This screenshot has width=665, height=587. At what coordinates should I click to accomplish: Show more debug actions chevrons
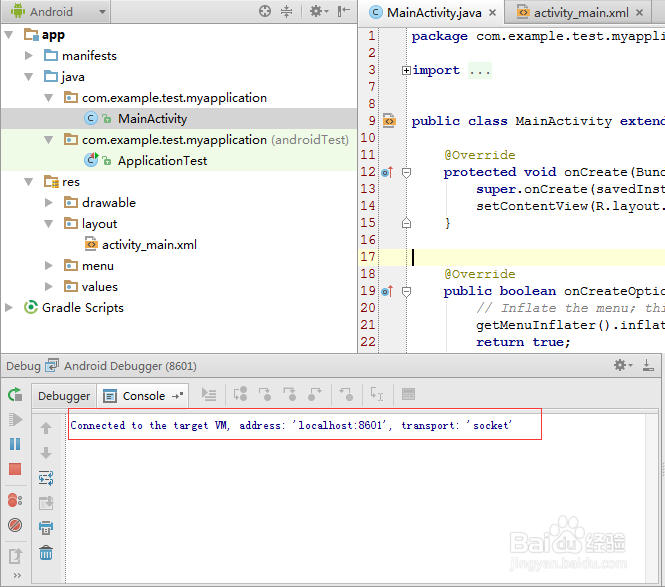tap(17, 576)
